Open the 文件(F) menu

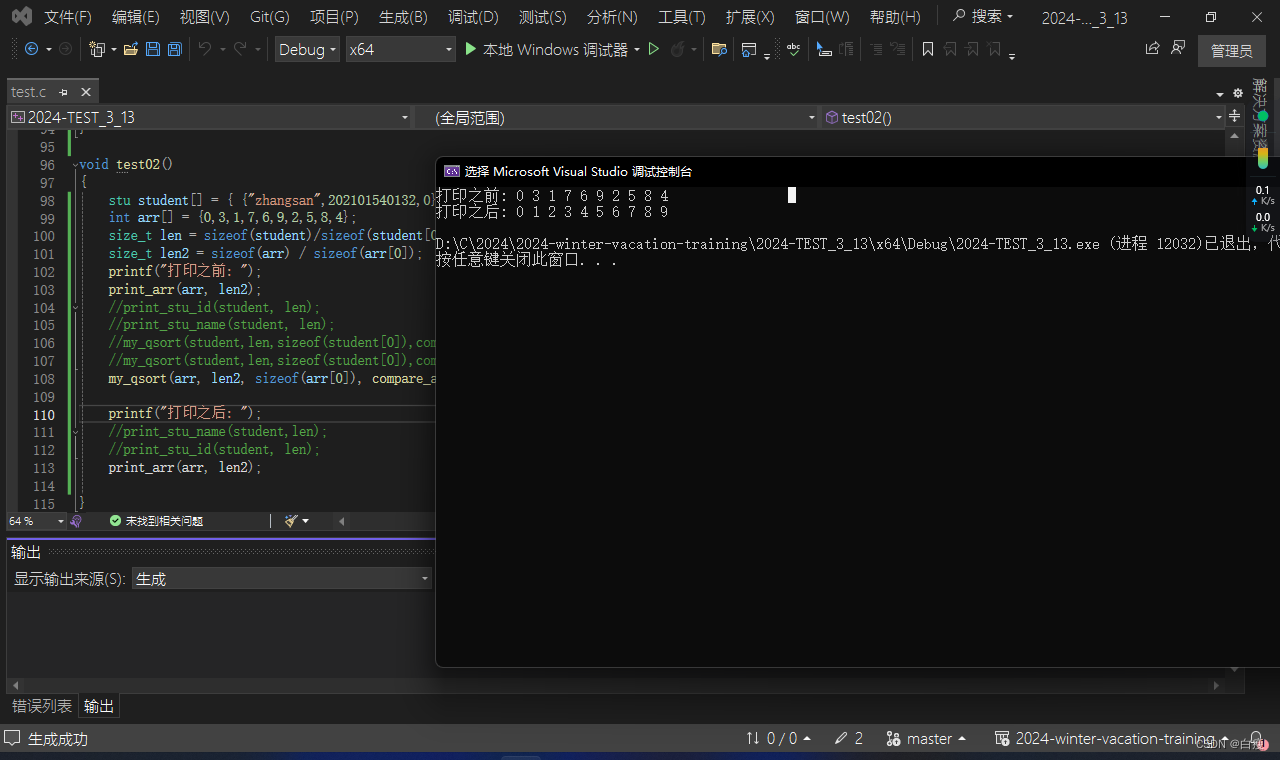tap(68, 17)
